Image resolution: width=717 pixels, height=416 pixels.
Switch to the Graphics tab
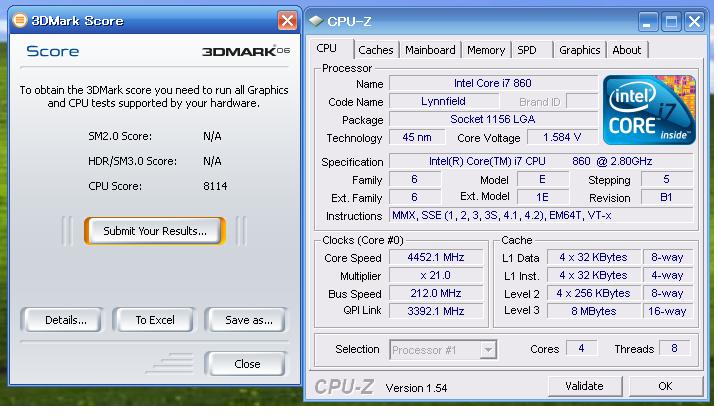(580, 50)
